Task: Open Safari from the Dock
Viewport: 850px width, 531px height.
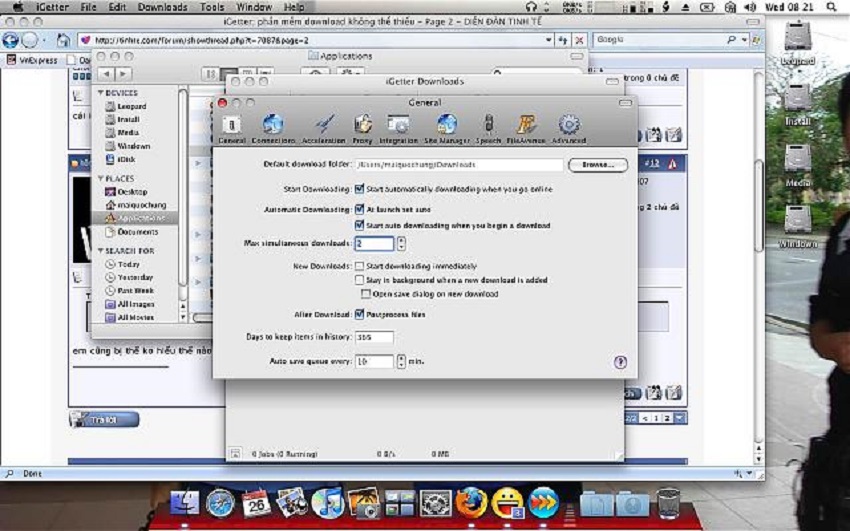Action: tap(221, 503)
